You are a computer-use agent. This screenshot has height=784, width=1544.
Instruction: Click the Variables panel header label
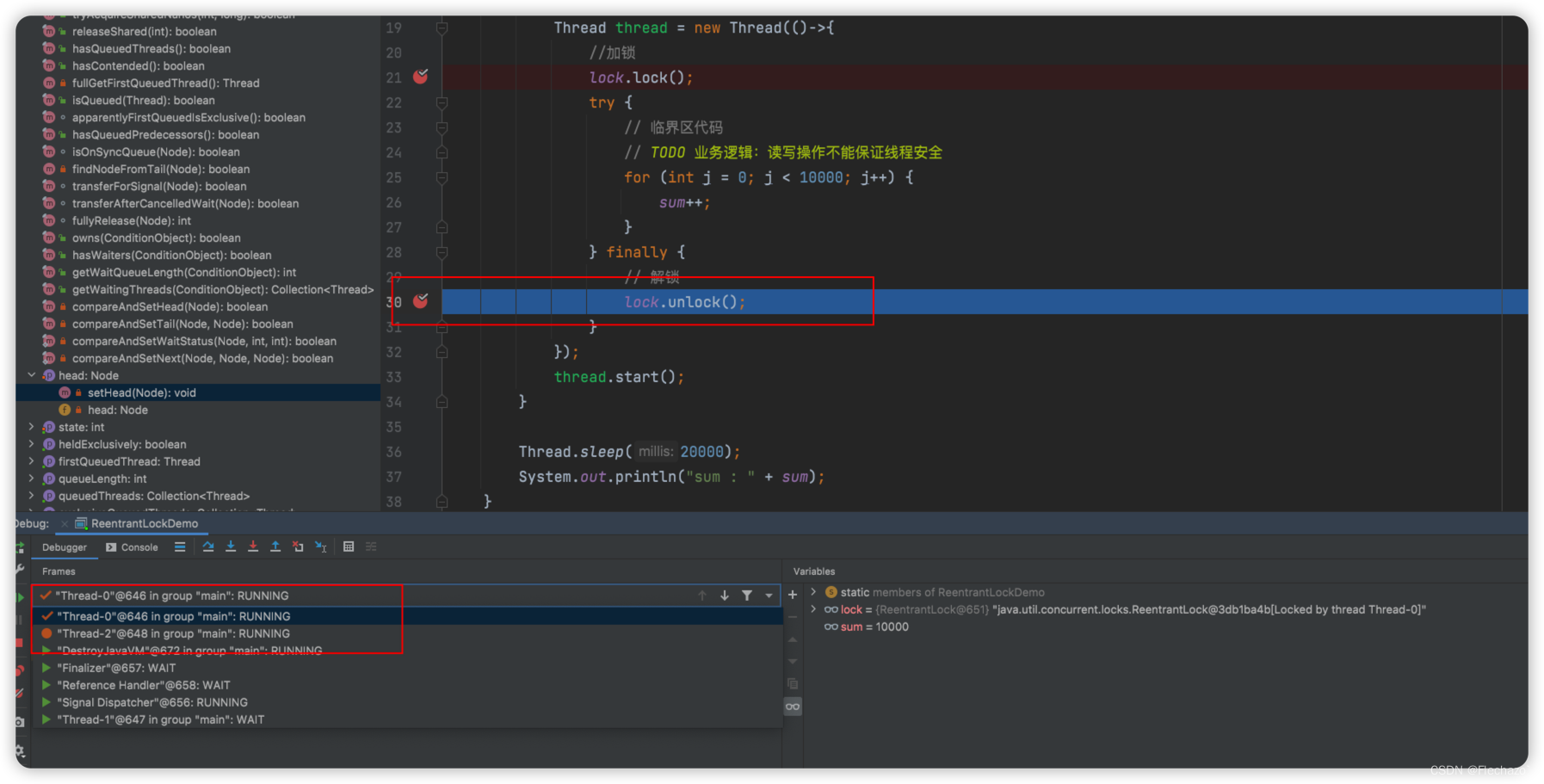point(814,571)
